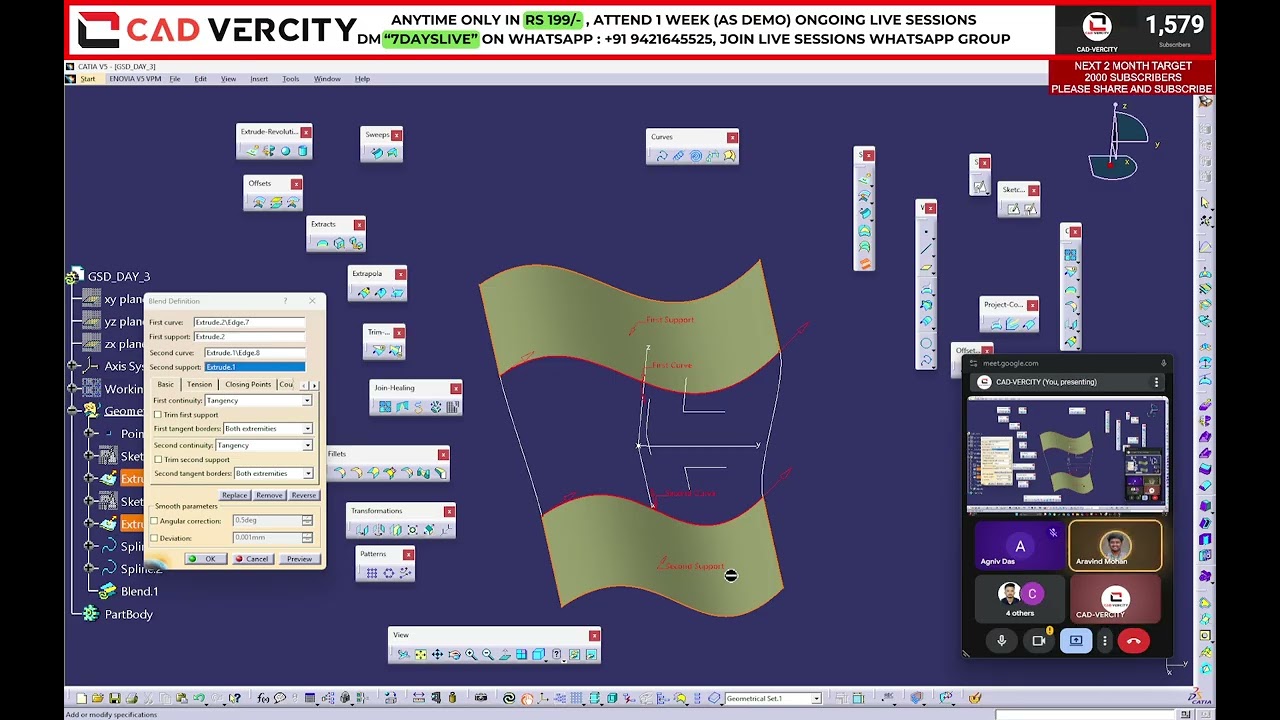
Task: Click the first Sketcher toolbar icon
Action: [1013, 209]
